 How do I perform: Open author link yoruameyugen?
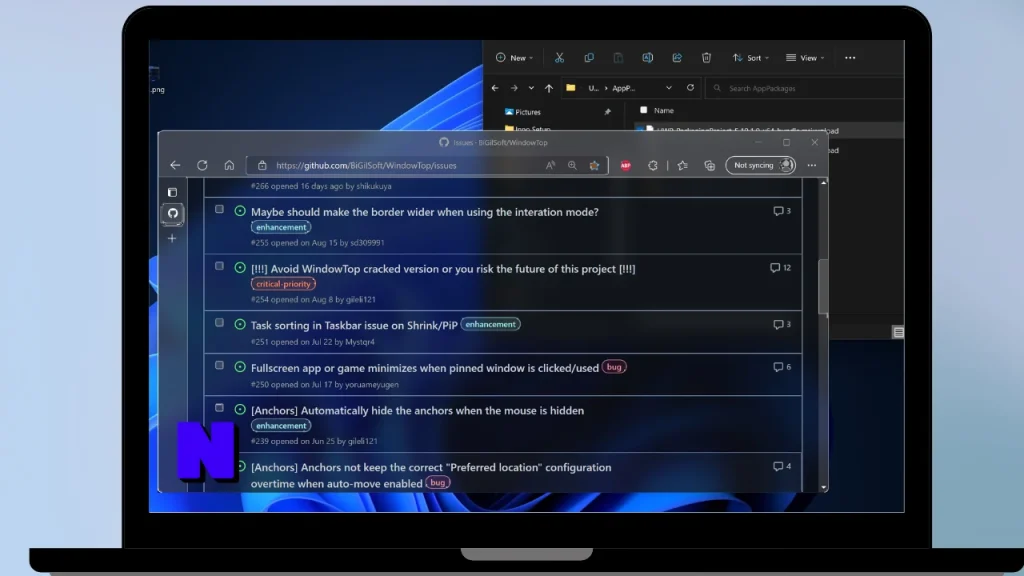pyautogui.click(x=372, y=384)
